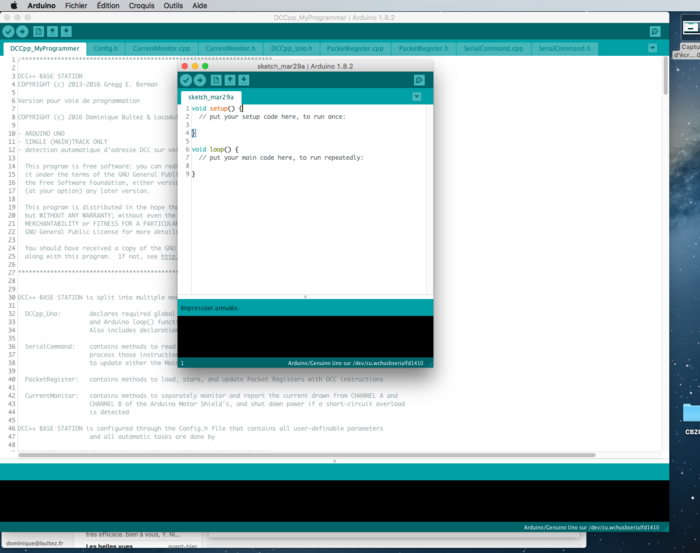Click Verify icon in sketch_mar29a window
The width and height of the screenshot is (700, 553).
186,80
